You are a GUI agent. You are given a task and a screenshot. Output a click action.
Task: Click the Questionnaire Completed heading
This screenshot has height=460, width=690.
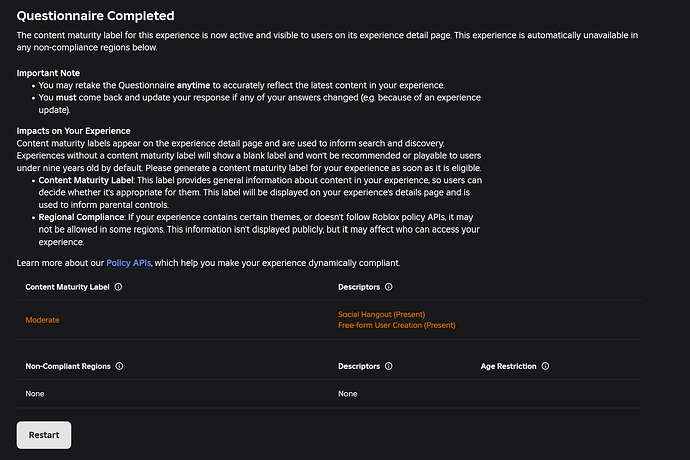95,16
